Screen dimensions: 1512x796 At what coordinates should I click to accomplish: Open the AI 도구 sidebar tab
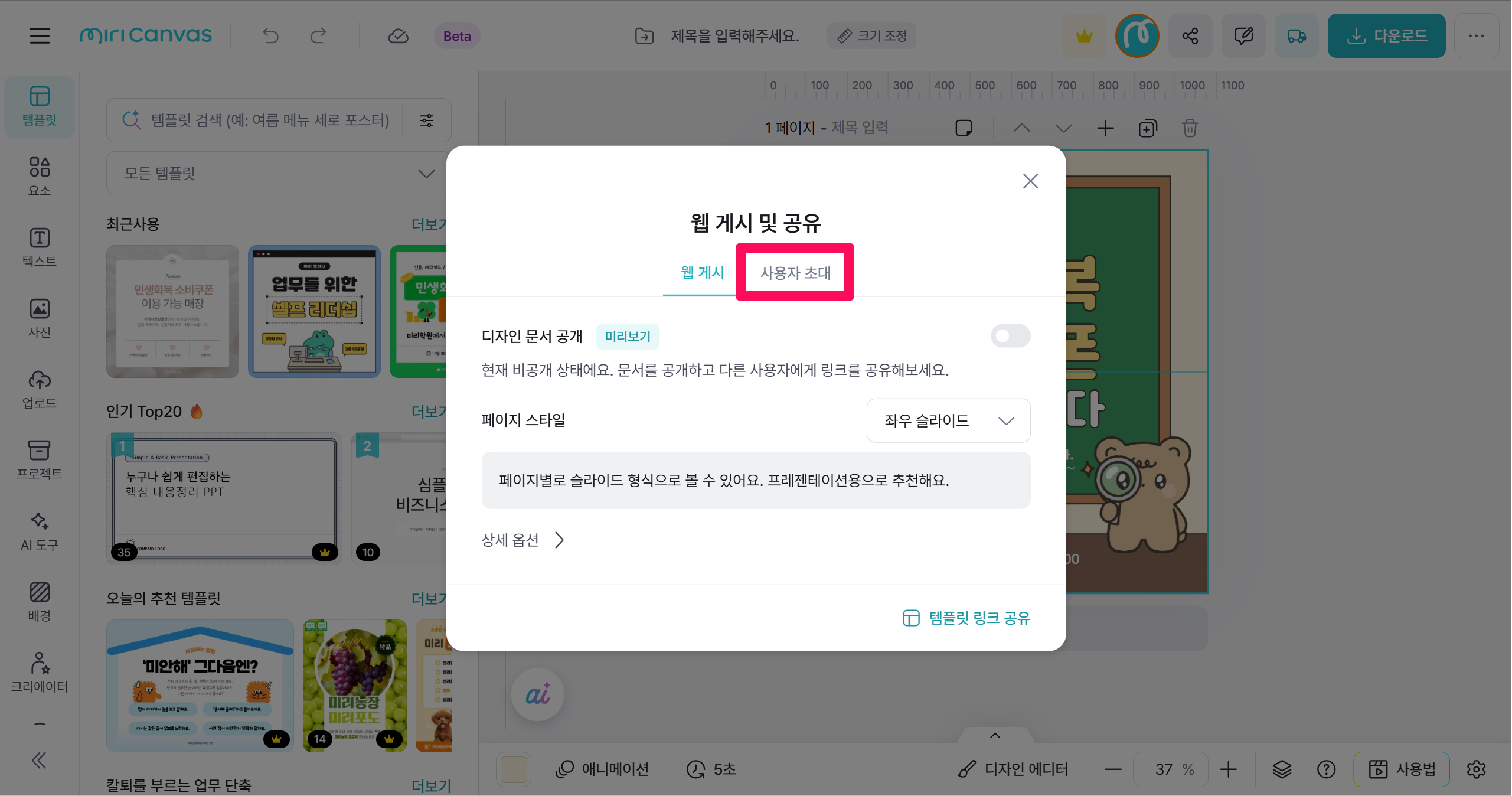coord(40,531)
